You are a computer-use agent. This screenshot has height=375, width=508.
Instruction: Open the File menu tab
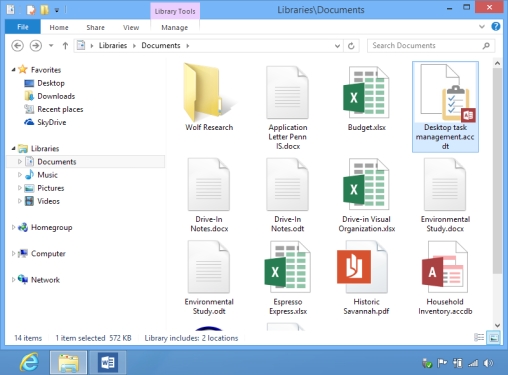(23, 27)
